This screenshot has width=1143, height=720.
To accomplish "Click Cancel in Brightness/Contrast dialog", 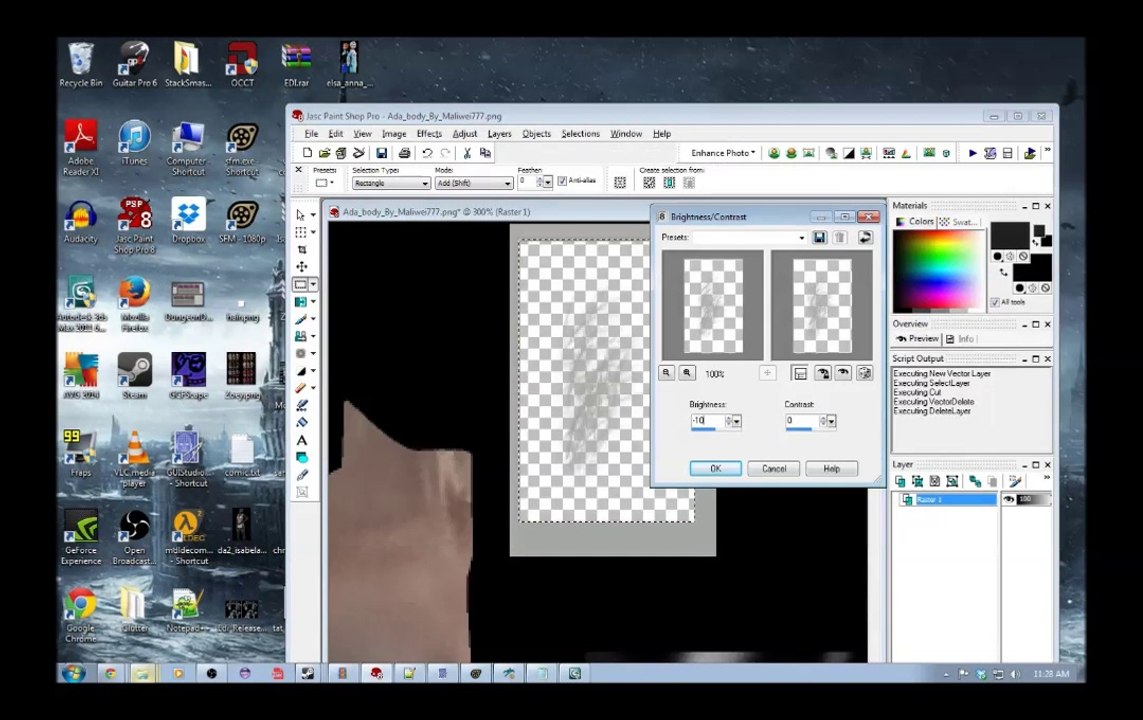I will 773,469.
